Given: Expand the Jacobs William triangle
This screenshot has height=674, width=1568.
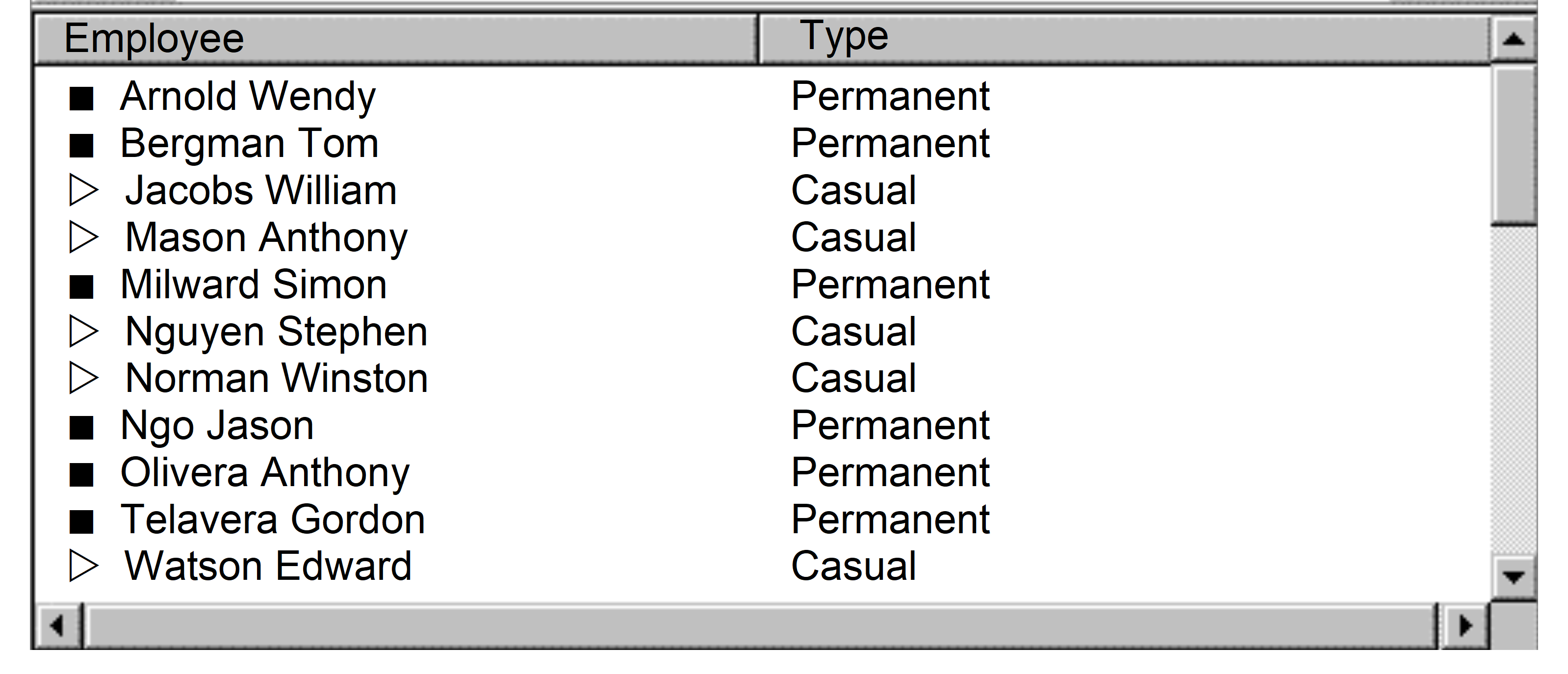Looking at the screenshot, I should [83, 190].
